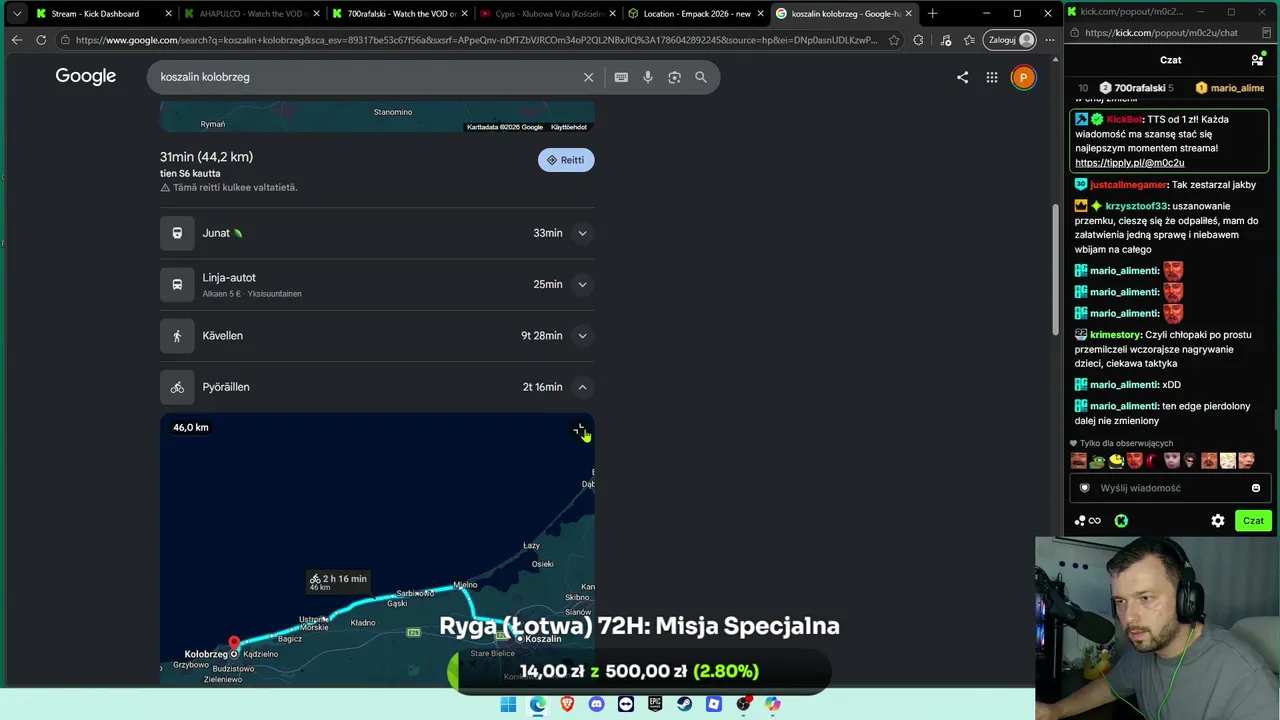
Task: Click the Reitti directions button
Action: click(x=566, y=160)
